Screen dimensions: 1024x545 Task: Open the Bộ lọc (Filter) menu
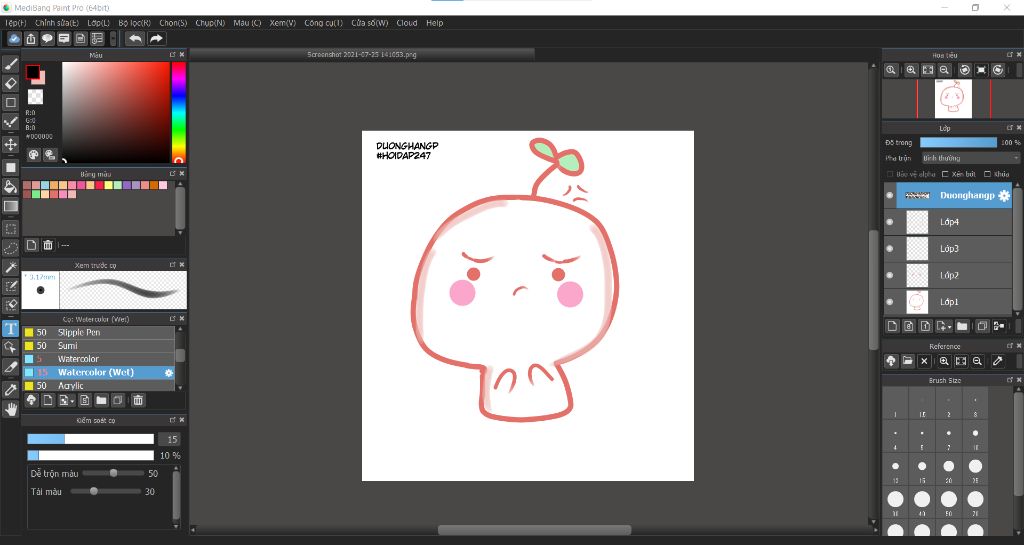click(135, 23)
